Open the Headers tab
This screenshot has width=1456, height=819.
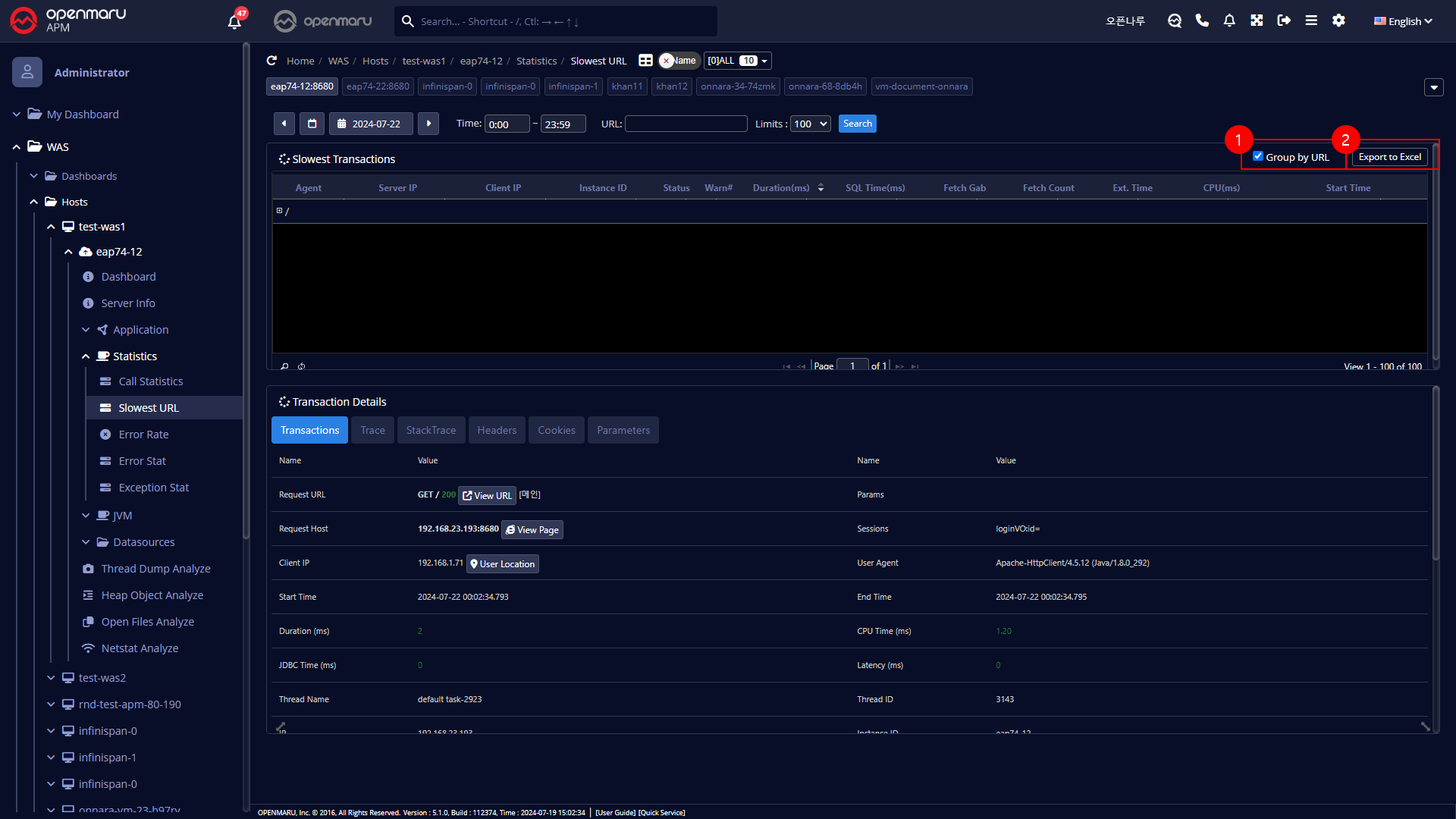[497, 430]
